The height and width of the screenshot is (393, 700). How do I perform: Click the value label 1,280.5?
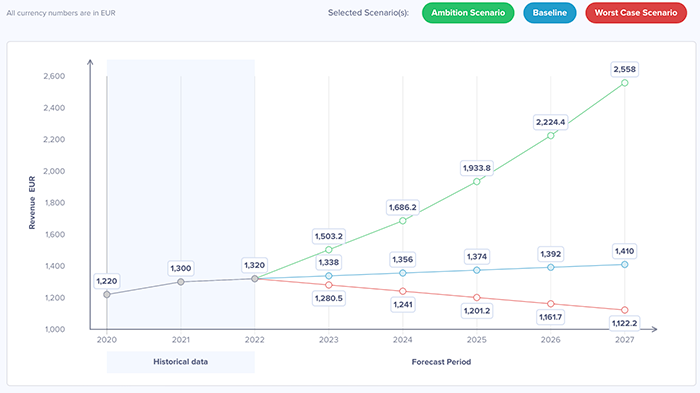(329, 298)
